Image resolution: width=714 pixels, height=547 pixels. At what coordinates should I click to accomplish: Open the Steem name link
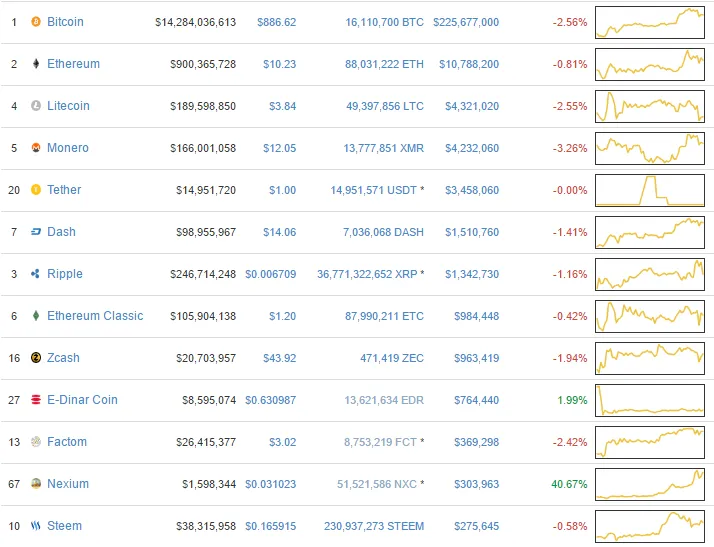(x=65, y=526)
